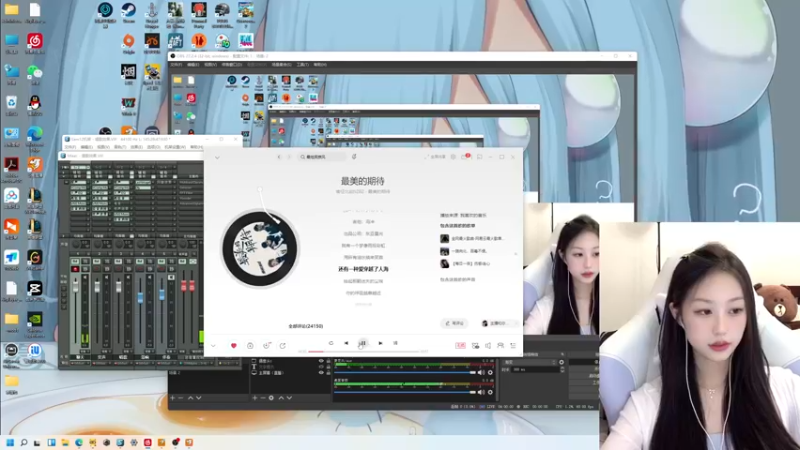The width and height of the screenshot is (800, 450).
Task: Open the QQ penguin desktop icon
Action: [x=35, y=106]
